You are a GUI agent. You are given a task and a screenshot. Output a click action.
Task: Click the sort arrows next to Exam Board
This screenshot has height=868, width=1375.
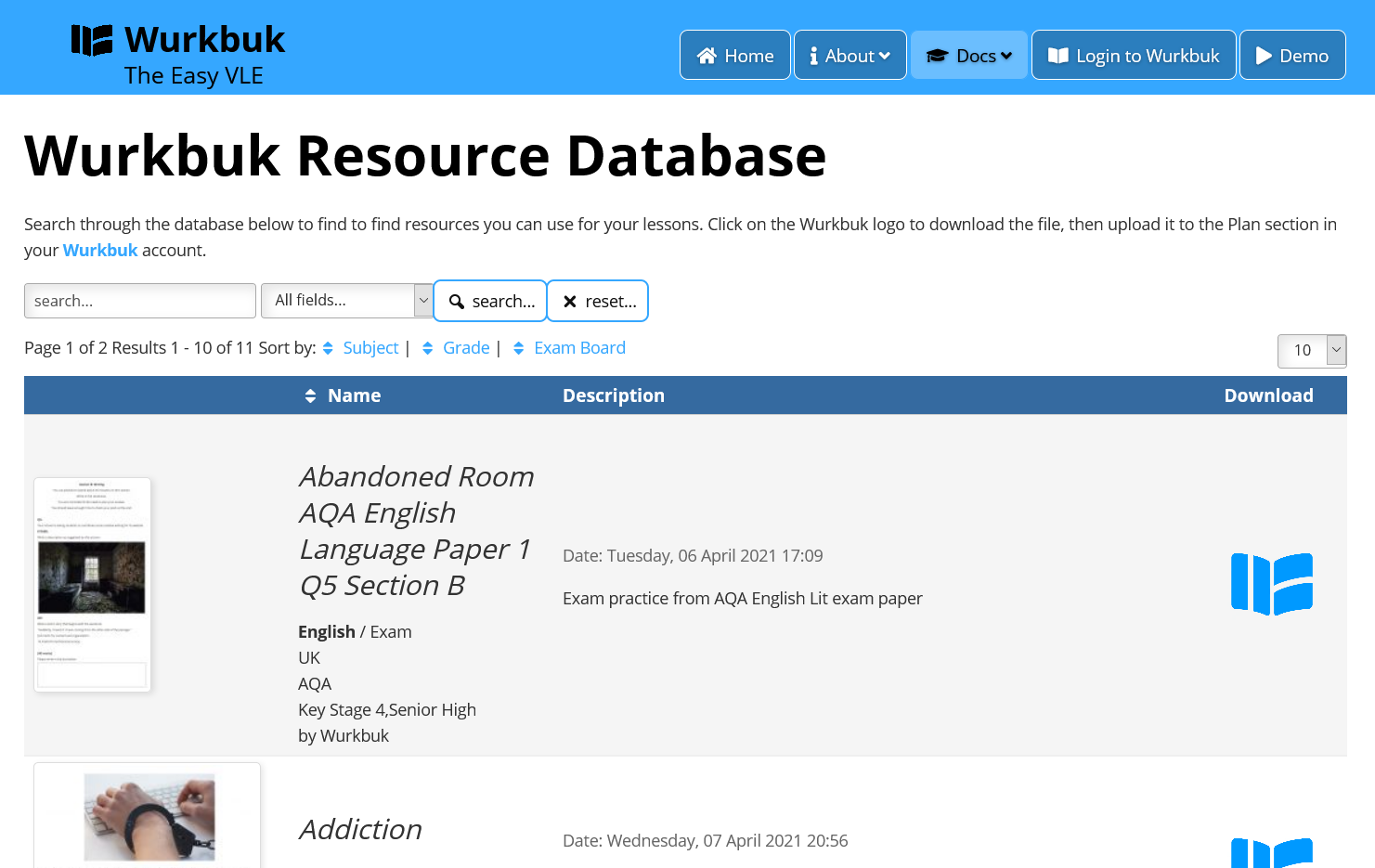coord(518,347)
